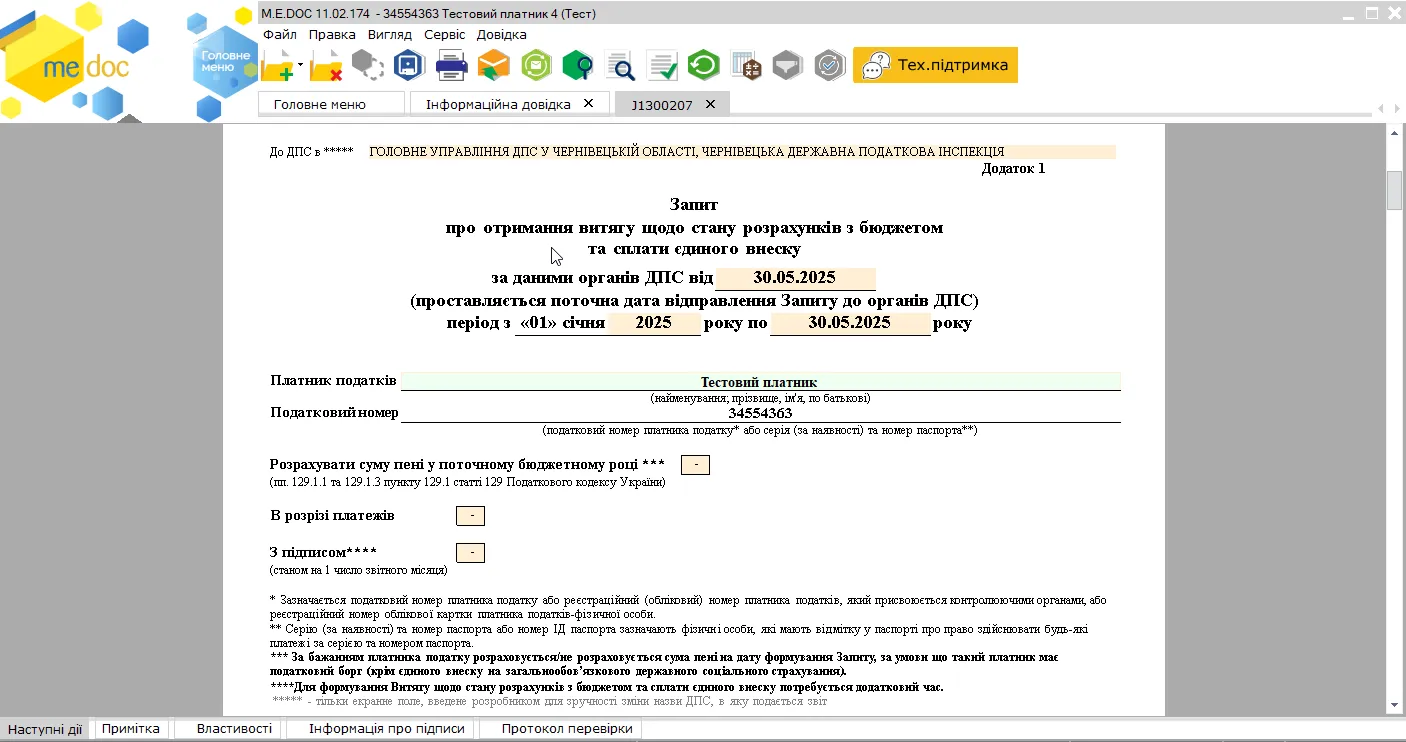1406x742 pixels.
Task: Click the table calculator icon
Action: tap(746, 67)
